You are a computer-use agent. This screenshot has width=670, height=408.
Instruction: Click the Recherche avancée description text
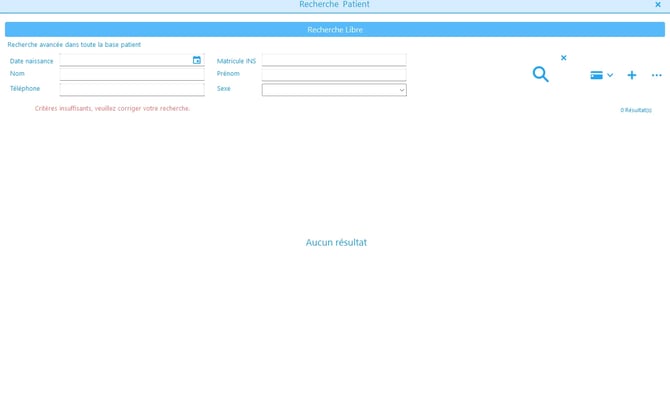tap(74, 44)
